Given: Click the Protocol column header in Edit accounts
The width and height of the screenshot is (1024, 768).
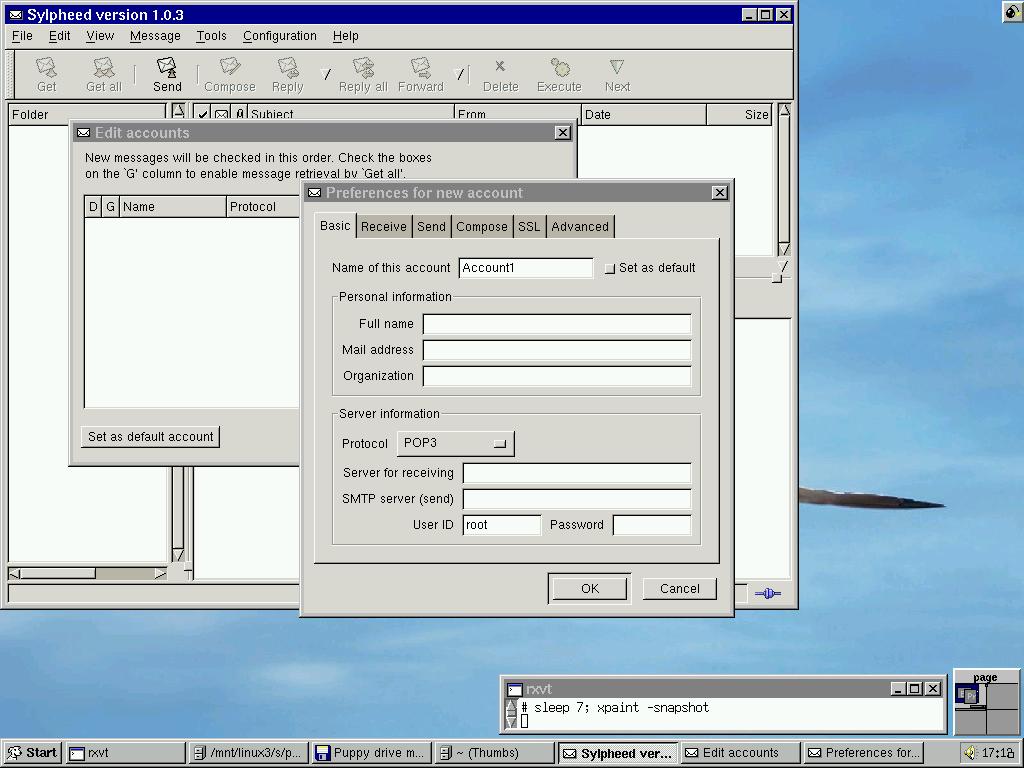Looking at the screenshot, I should coord(263,207).
